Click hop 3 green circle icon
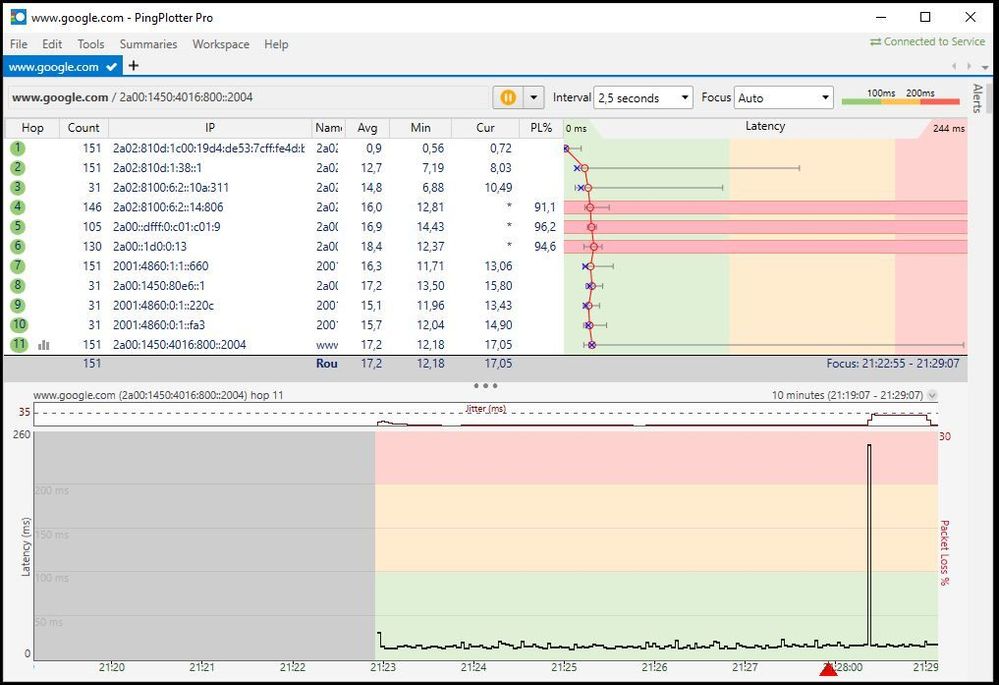 (17, 187)
